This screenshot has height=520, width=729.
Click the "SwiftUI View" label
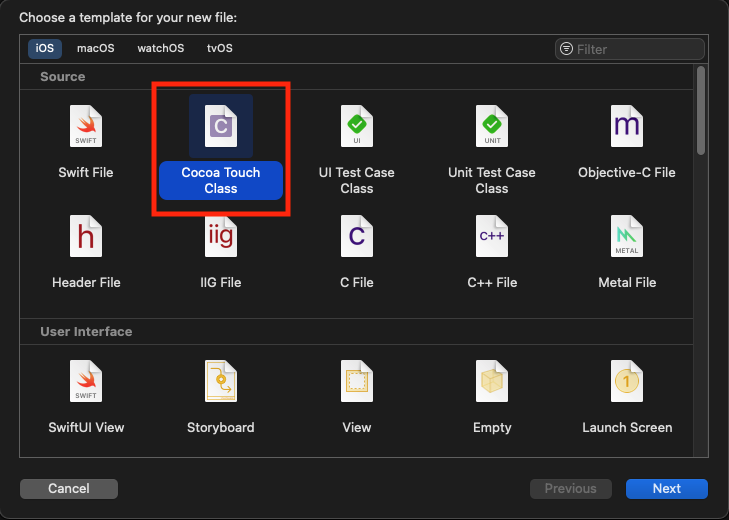pyautogui.click(x=86, y=427)
